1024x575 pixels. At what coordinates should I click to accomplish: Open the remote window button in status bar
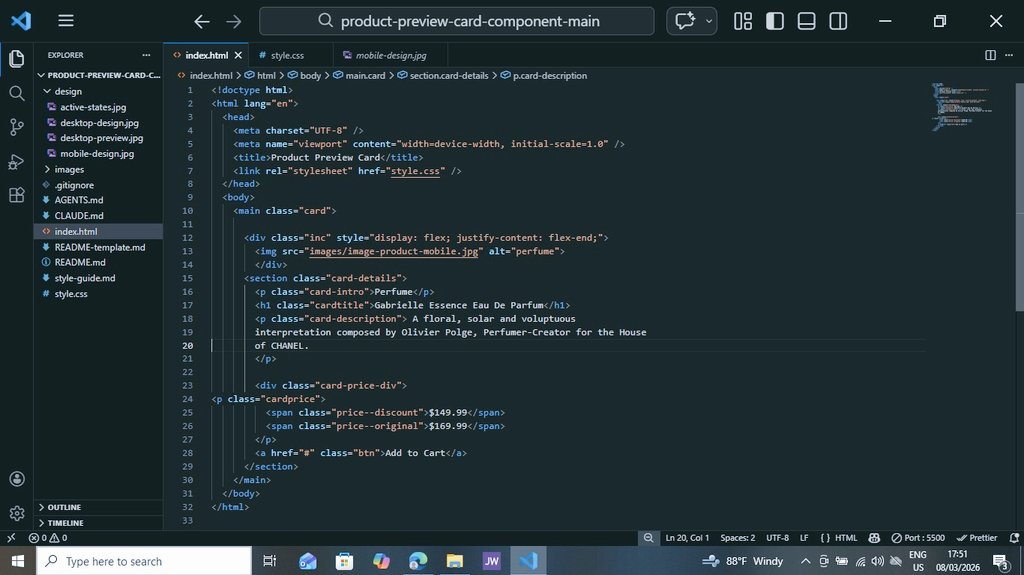(x=11, y=538)
